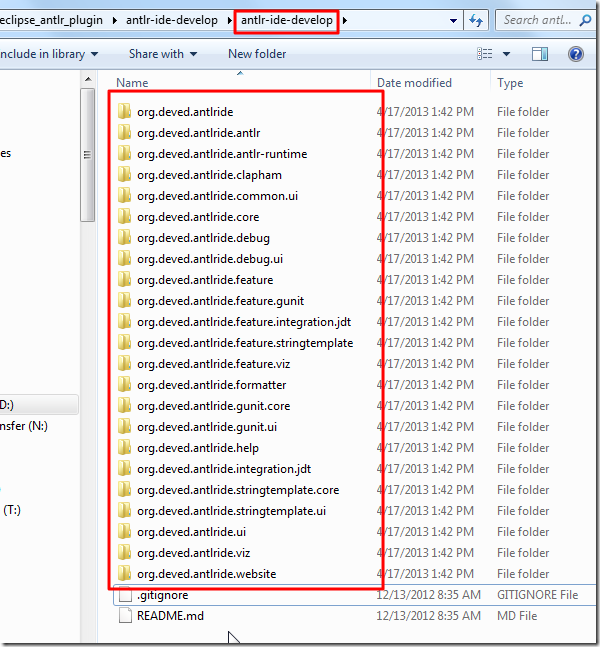Select folder icon of org.deved.antlride.antlr-runtime
The height and width of the screenshot is (647, 600).
click(124, 153)
